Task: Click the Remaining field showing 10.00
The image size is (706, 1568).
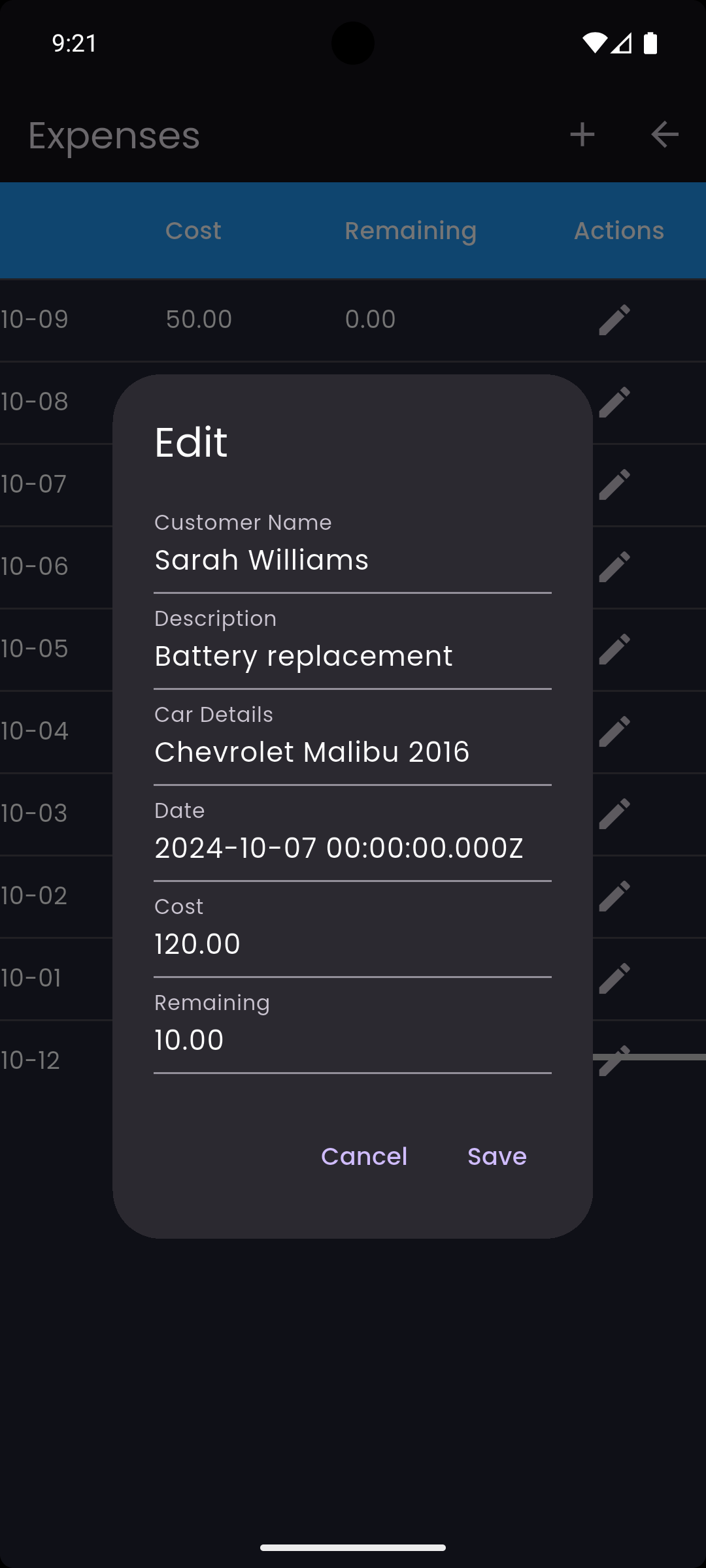Action: pyautogui.click(x=352, y=1040)
